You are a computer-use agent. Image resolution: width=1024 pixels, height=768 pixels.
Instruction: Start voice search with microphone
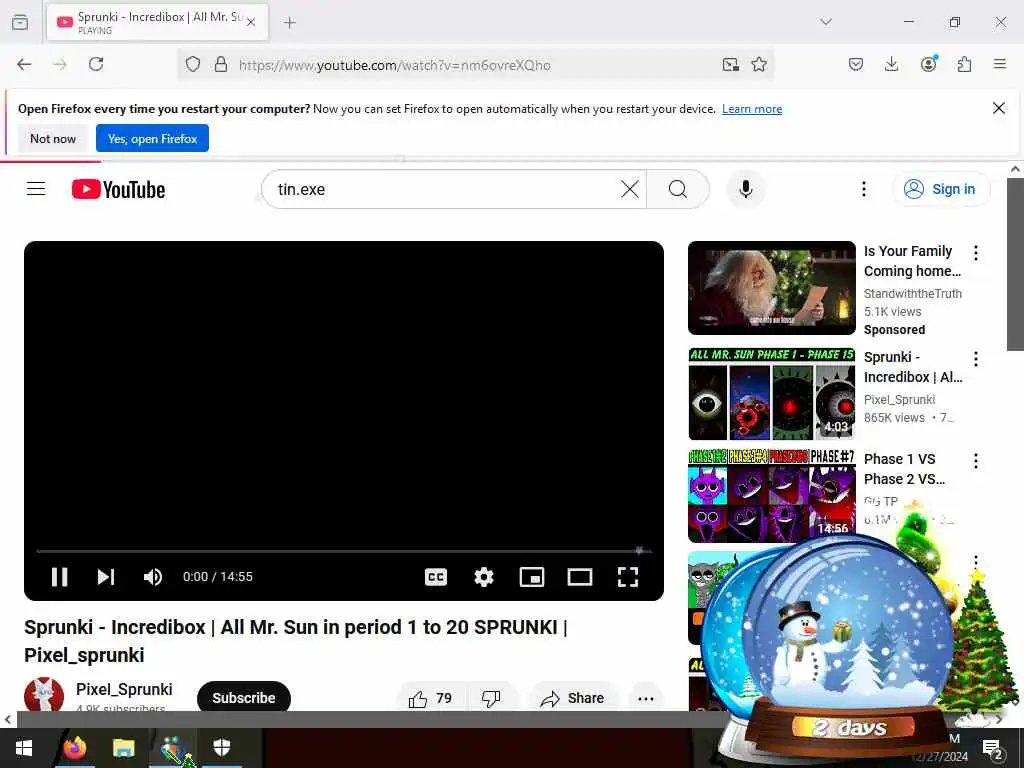(x=746, y=189)
